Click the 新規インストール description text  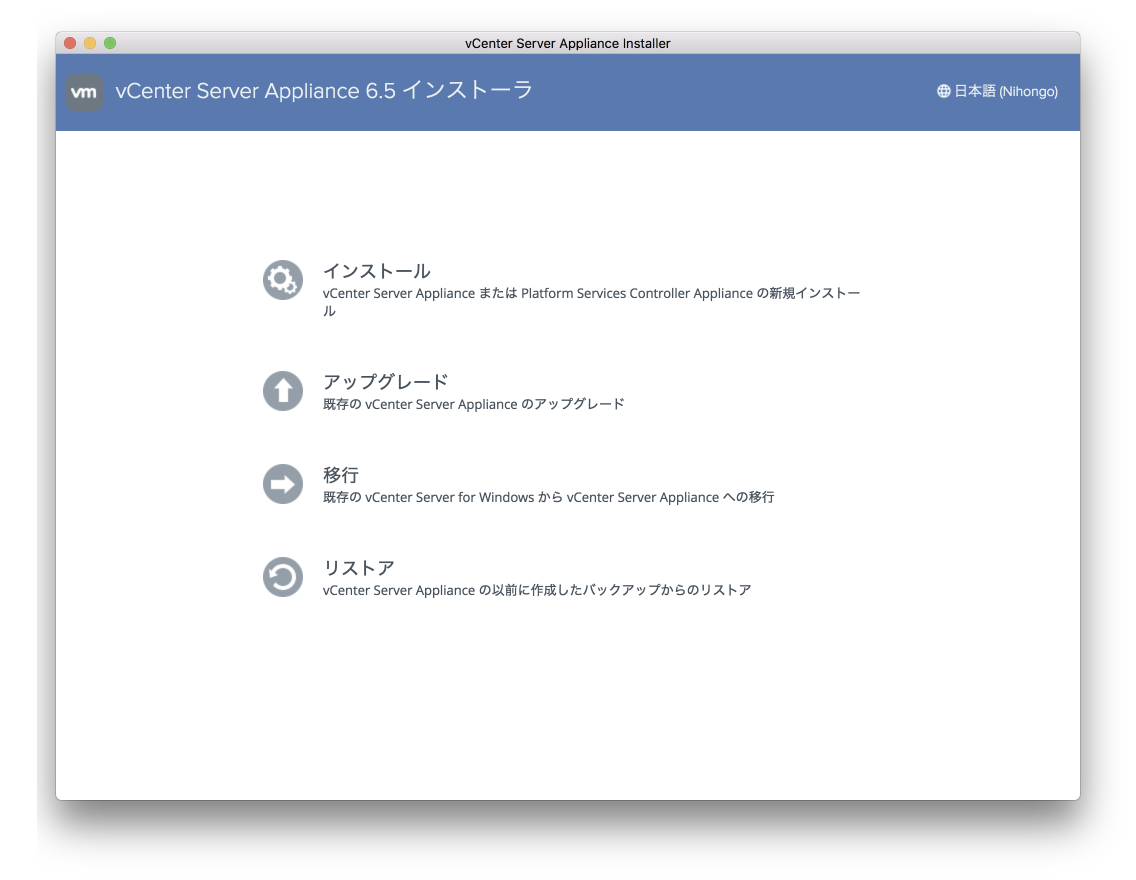590,294
